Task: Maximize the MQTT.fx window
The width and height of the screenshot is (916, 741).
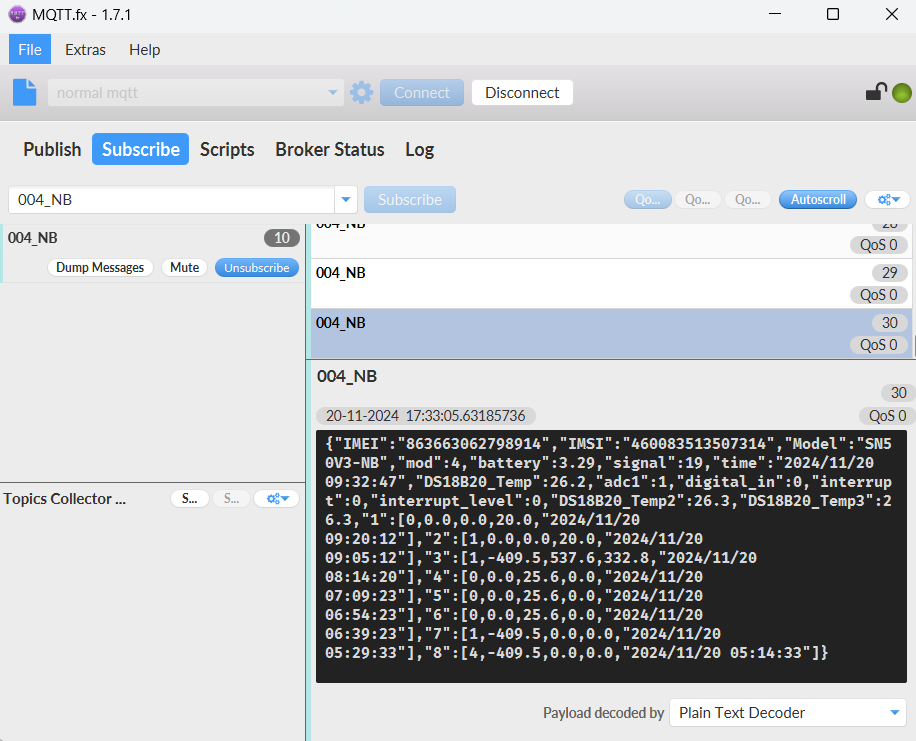Action: [x=833, y=14]
